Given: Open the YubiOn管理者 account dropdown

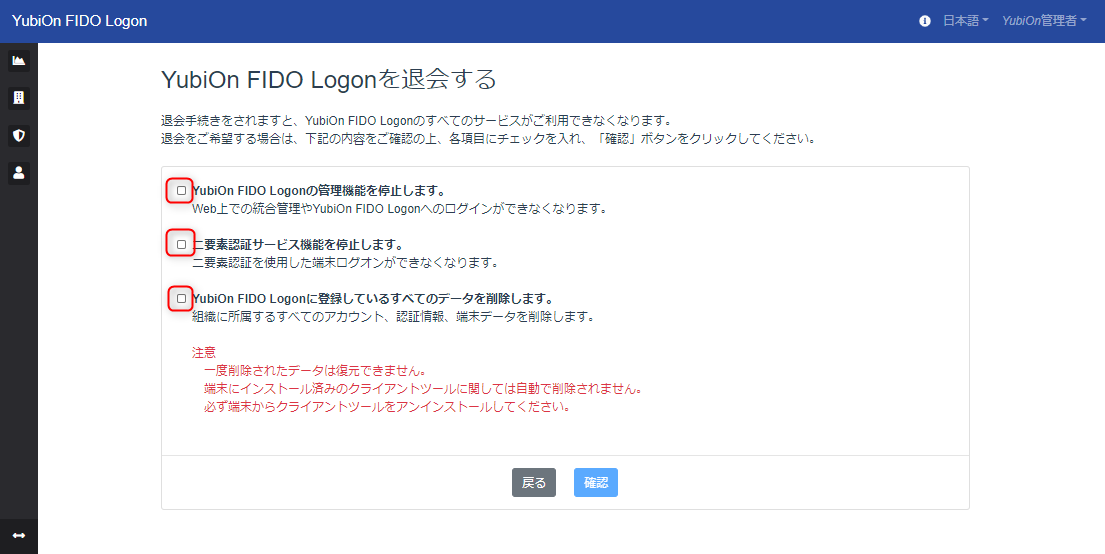Looking at the screenshot, I should click(x=1044, y=21).
